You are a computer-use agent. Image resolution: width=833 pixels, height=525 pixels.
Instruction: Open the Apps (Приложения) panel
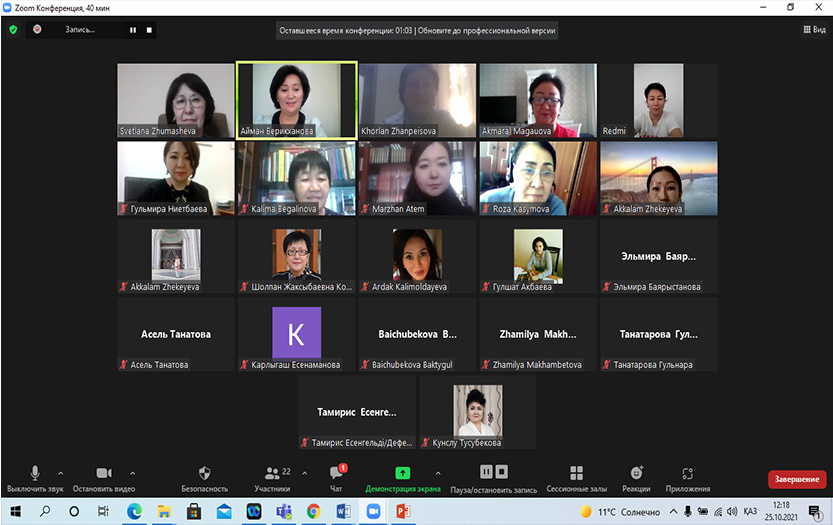point(687,477)
